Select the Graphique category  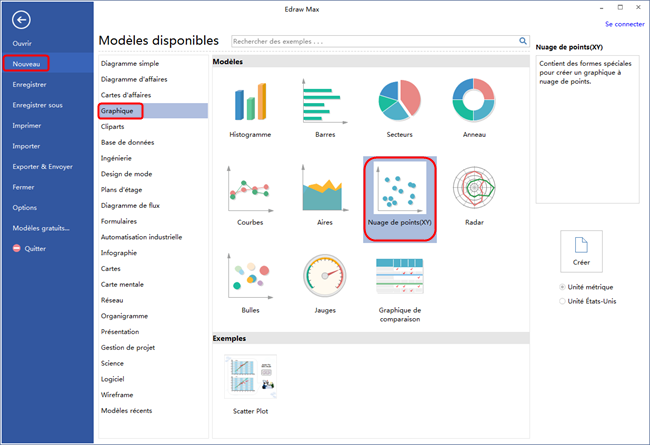(x=153, y=111)
